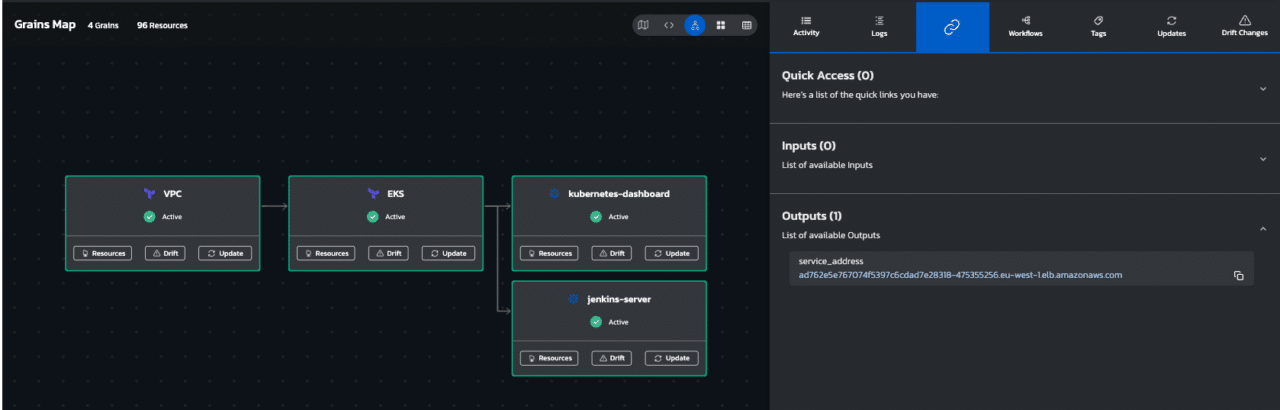The image size is (1280, 410).
Task: Check Drift on kubernetes-dashboard grain
Action: tap(612, 253)
